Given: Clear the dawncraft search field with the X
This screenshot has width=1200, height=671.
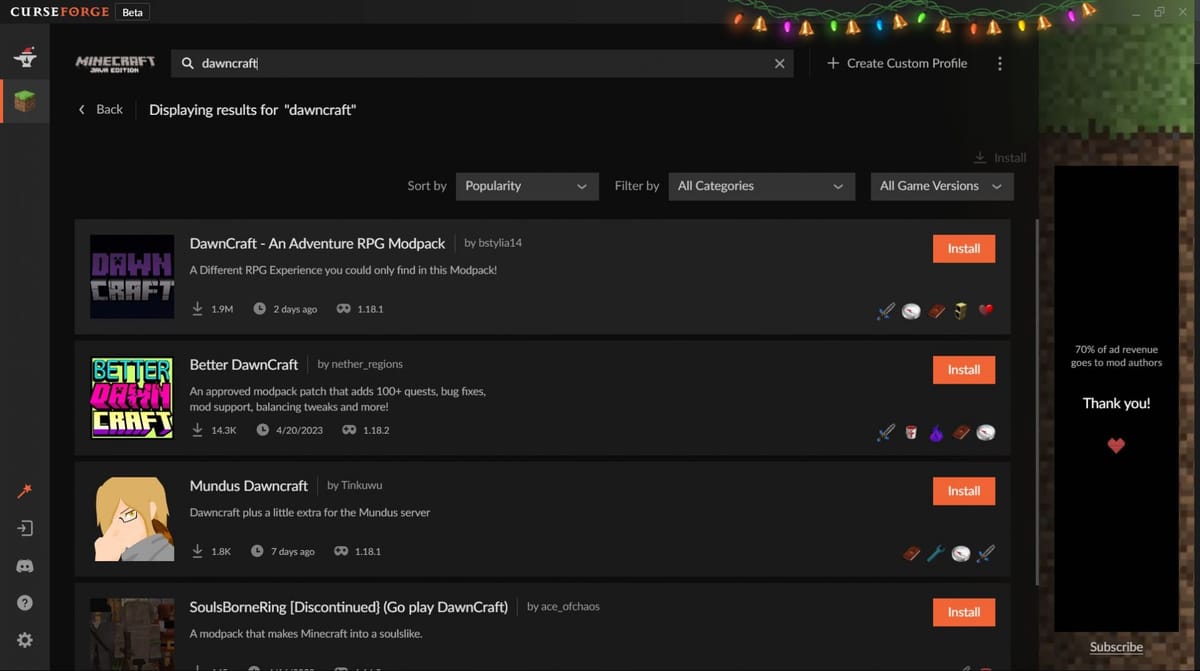Looking at the screenshot, I should pos(779,63).
